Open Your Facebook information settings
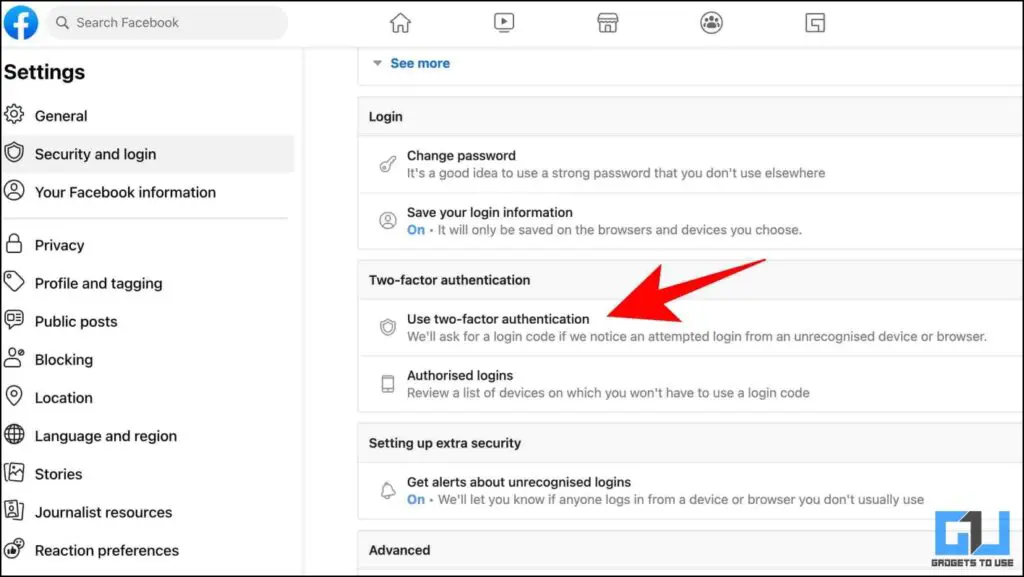Screen dimensions: 1024x577 point(148,192)
